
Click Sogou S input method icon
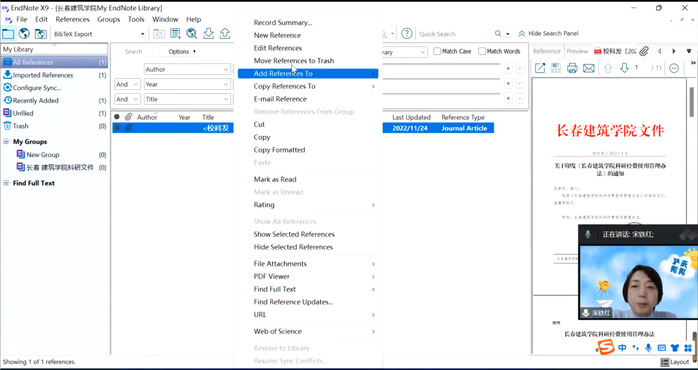click(x=606, y=347)
